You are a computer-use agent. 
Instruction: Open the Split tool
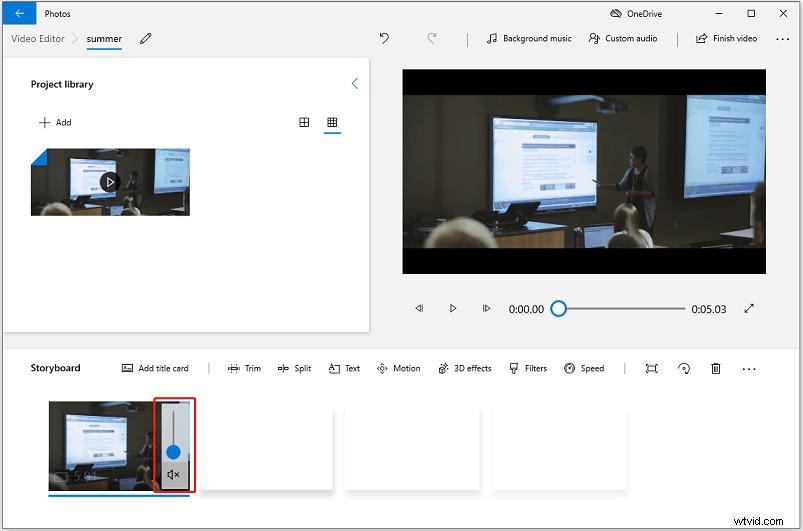(x=294, y=368)
